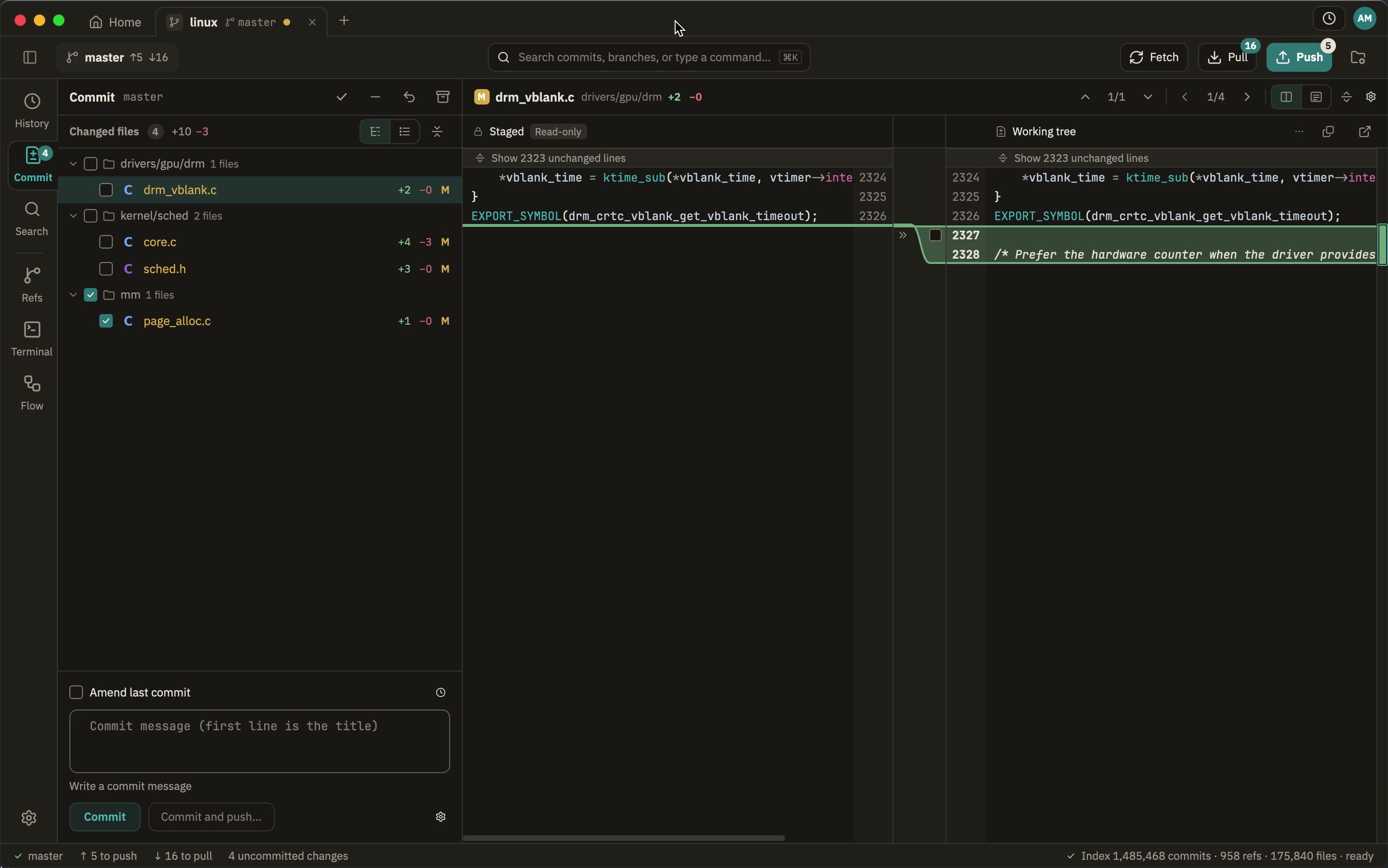
Task: Click the Commit and push button
Action: tap(211, 817)
